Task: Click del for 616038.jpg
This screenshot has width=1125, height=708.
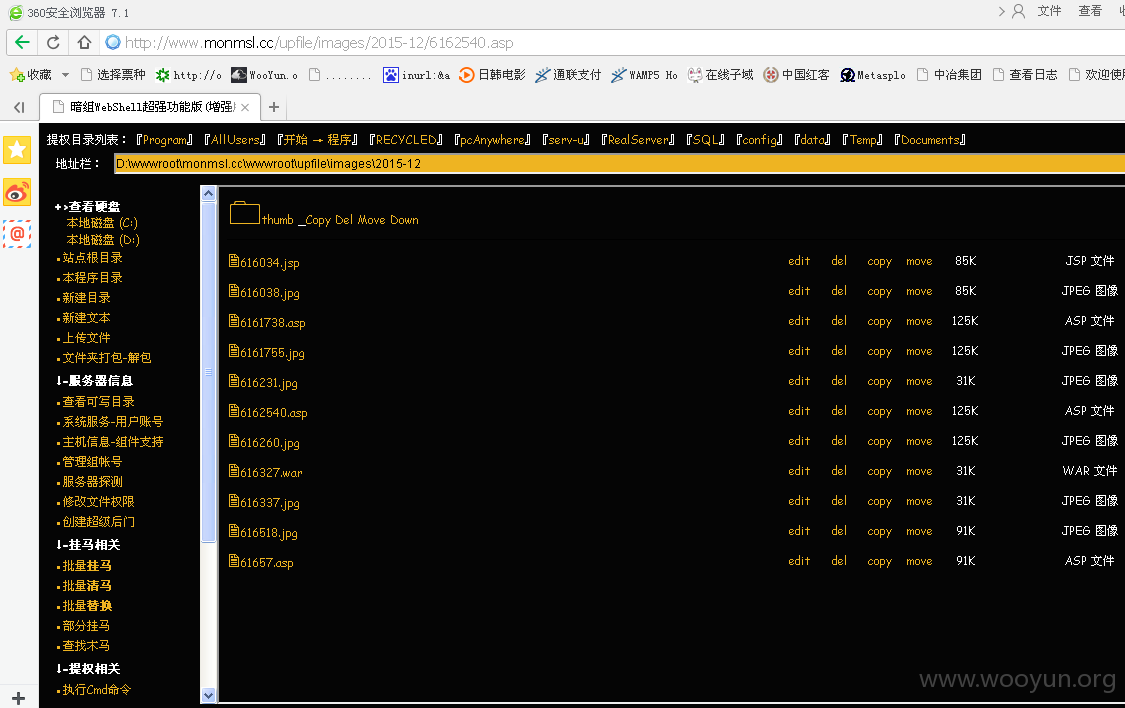Action: [839, 291]
